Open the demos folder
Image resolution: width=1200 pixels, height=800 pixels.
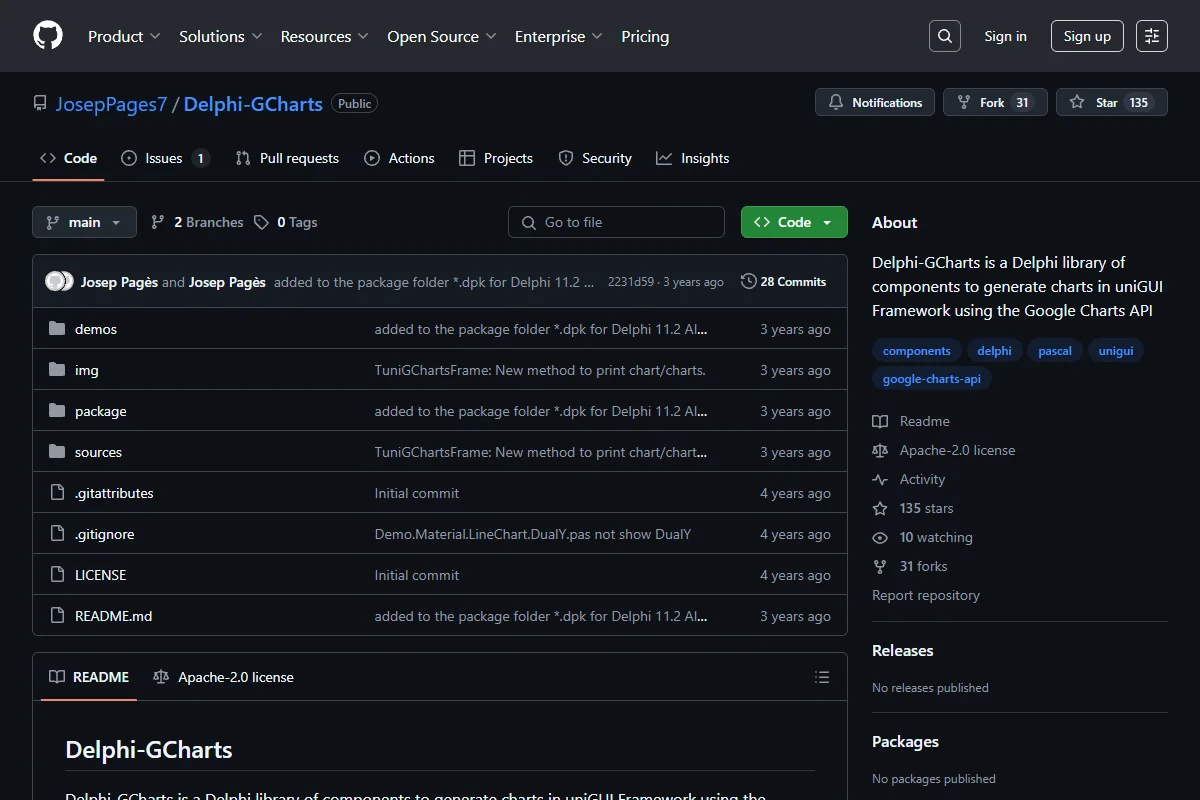[96, 329]
